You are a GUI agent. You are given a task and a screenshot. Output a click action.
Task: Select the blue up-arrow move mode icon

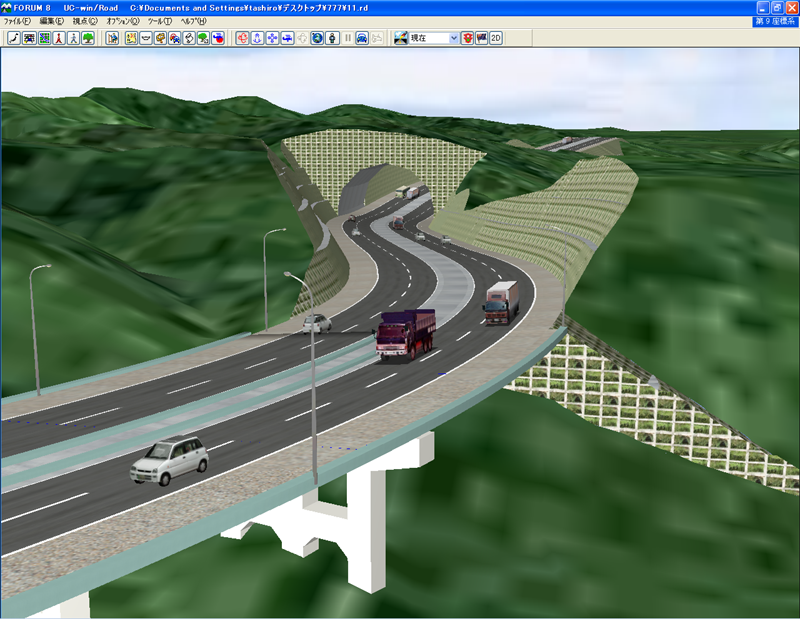(257, 38)
